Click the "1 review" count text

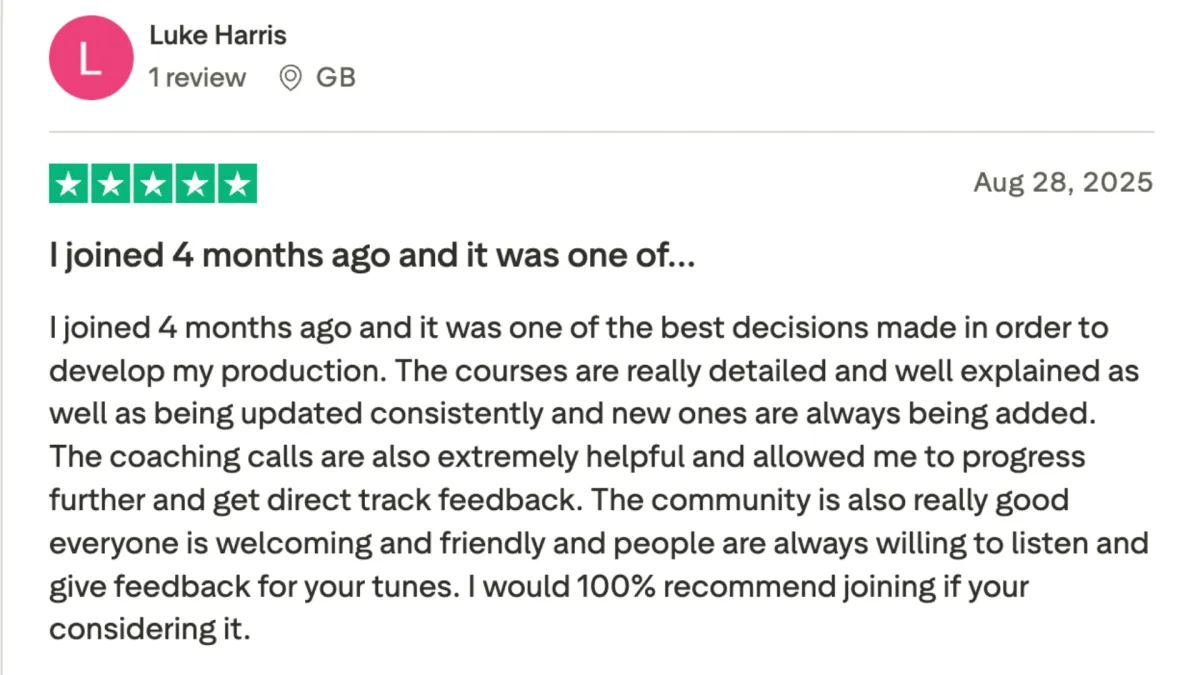(197, 78)
